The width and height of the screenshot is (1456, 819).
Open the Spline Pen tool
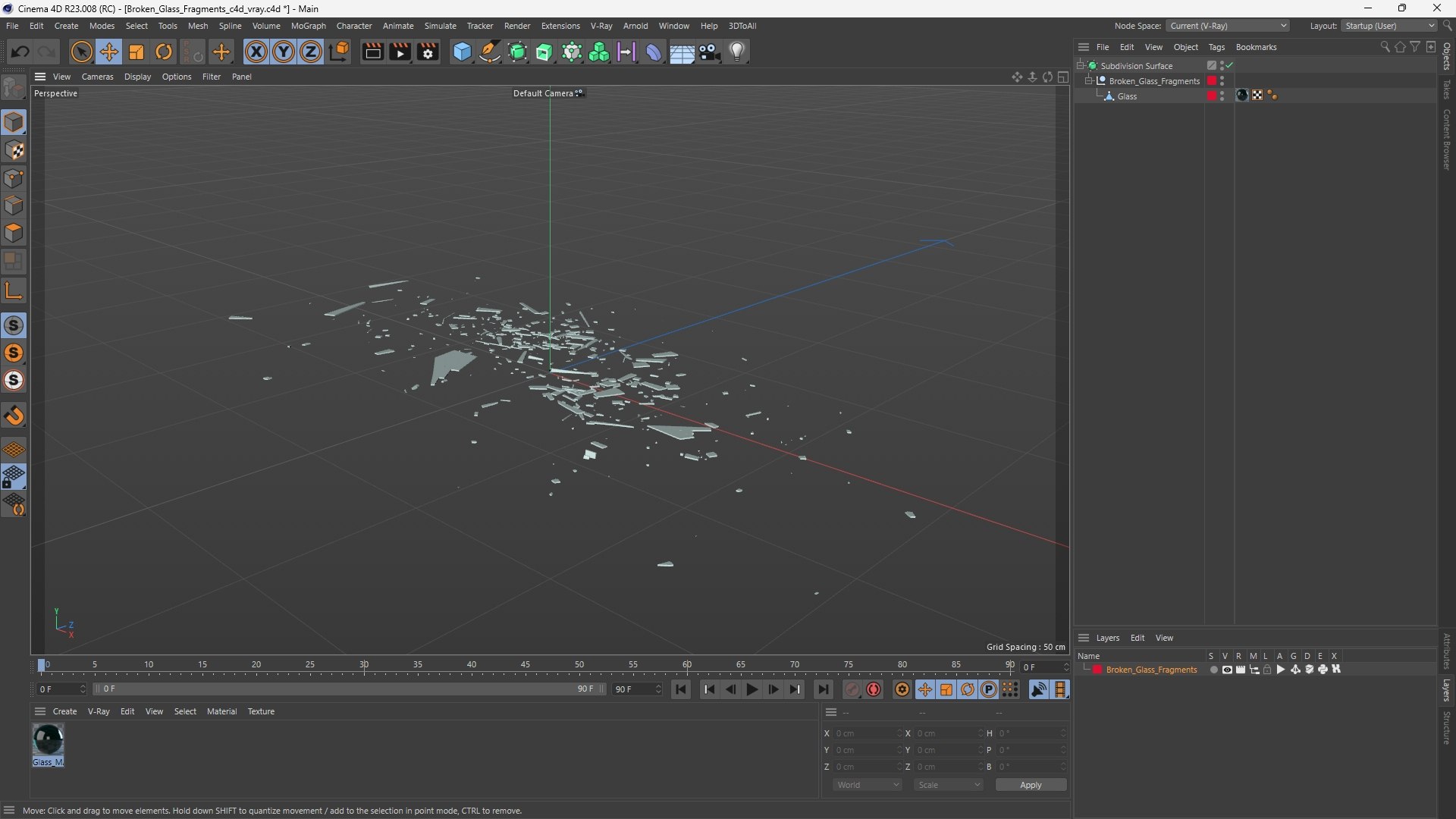490,52
